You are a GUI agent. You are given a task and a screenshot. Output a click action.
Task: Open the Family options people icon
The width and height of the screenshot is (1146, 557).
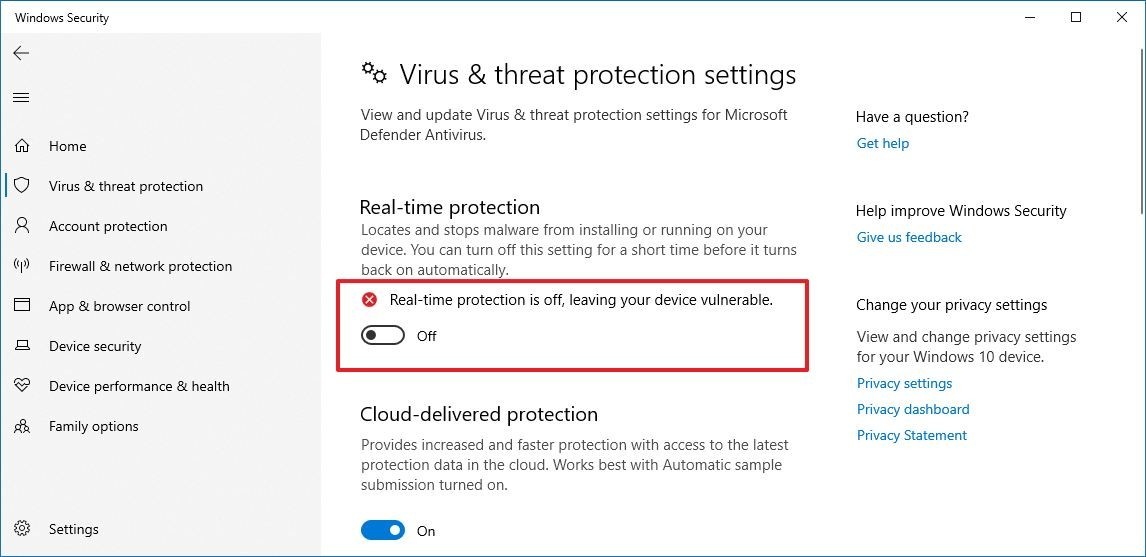22,425
